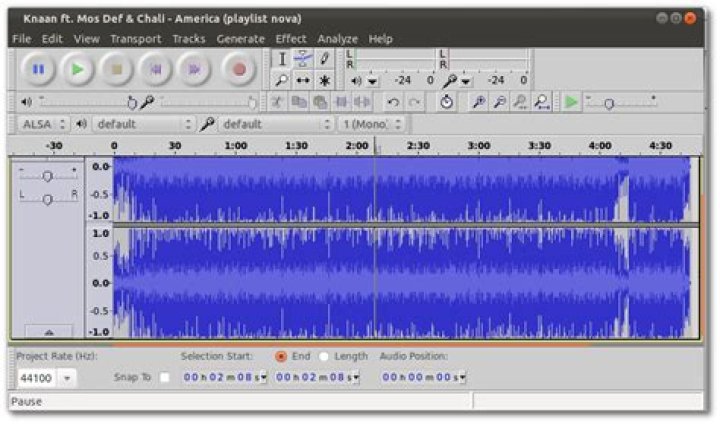The image size is (720, 424).
Task: Open the Edit menu
Action: coord(52,39)
